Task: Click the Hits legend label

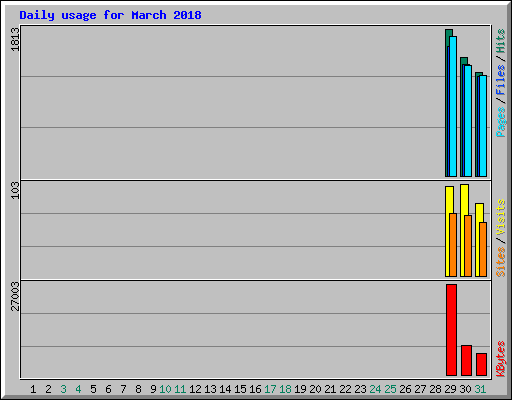Action: coord(501,41)
